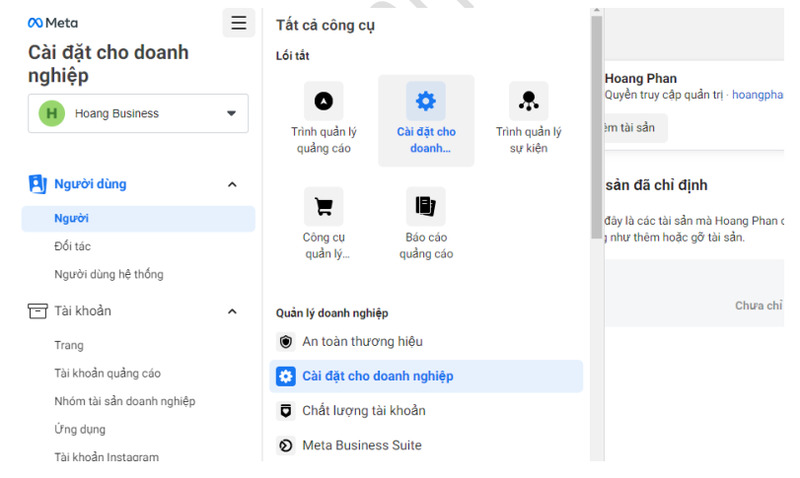The height and width of the screenshot is (478, 800).
Task: Open Trình quản lý sự kiện icon
Action: 529,101
